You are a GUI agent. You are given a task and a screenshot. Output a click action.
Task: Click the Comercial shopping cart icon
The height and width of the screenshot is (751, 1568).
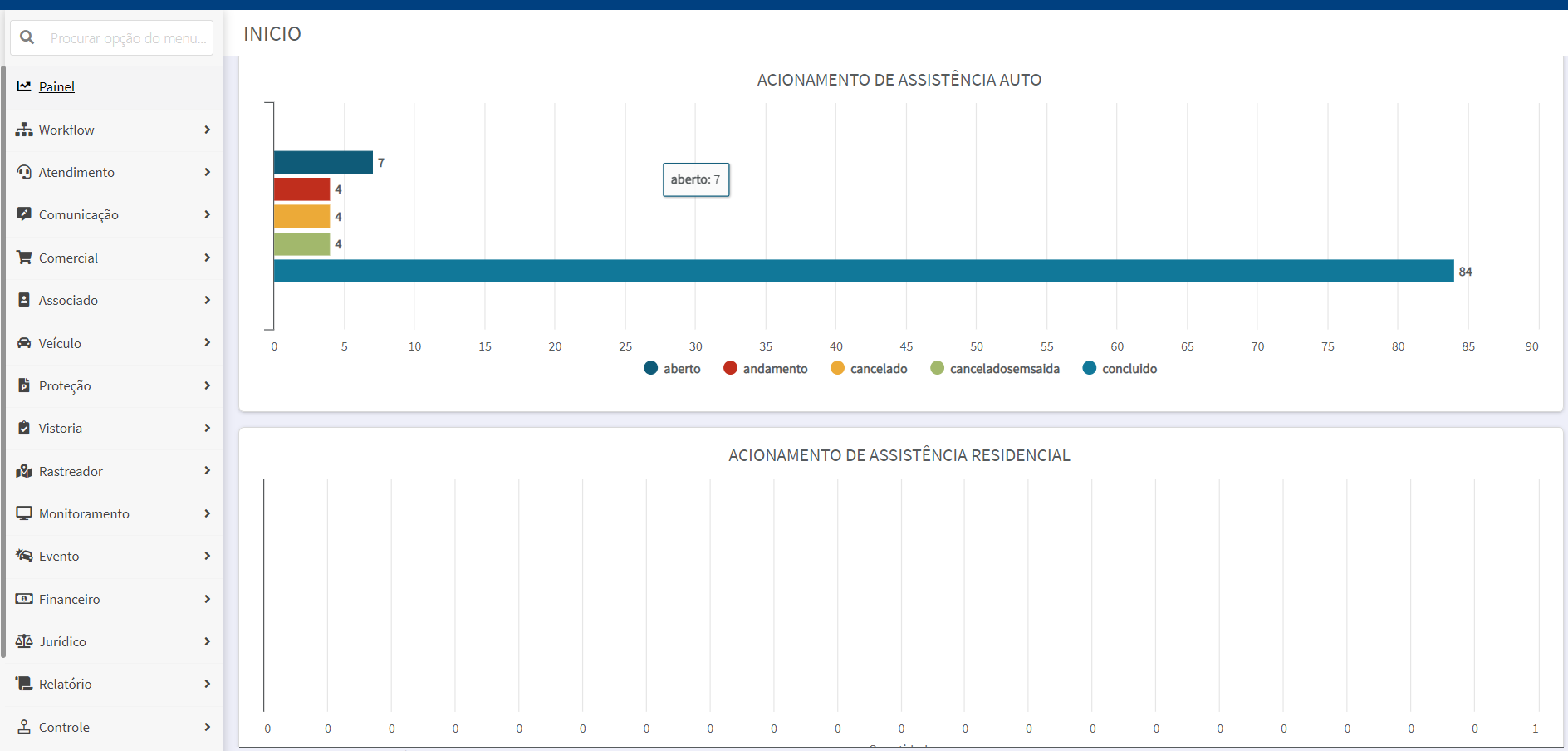tap(24, 258)
